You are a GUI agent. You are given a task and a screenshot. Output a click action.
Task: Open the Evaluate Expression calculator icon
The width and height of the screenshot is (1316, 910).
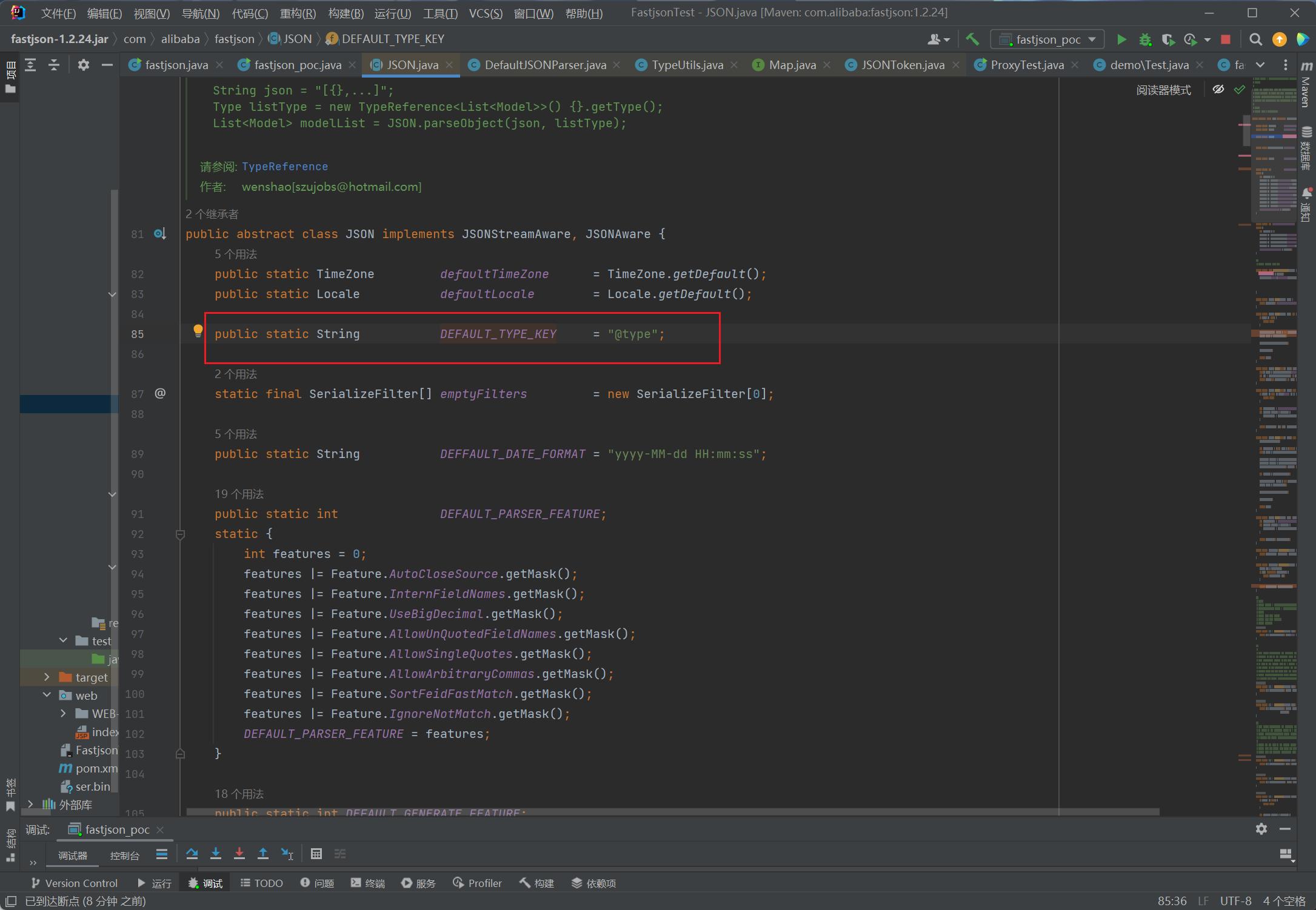316,854
